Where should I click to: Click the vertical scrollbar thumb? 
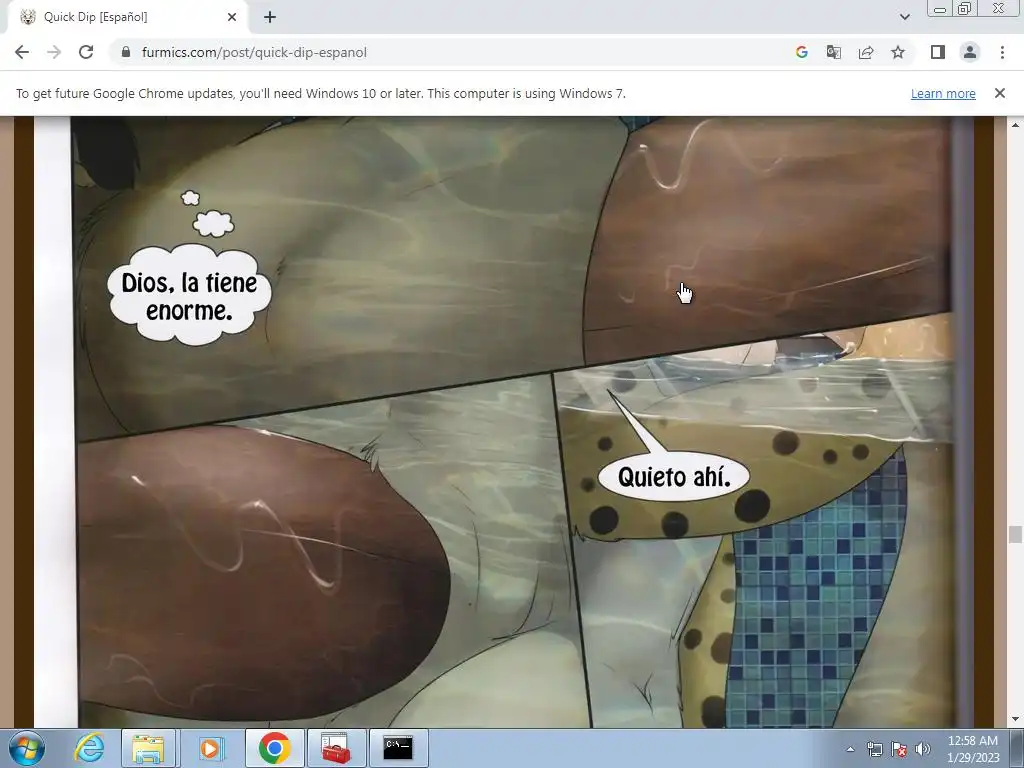[1015, 534]
